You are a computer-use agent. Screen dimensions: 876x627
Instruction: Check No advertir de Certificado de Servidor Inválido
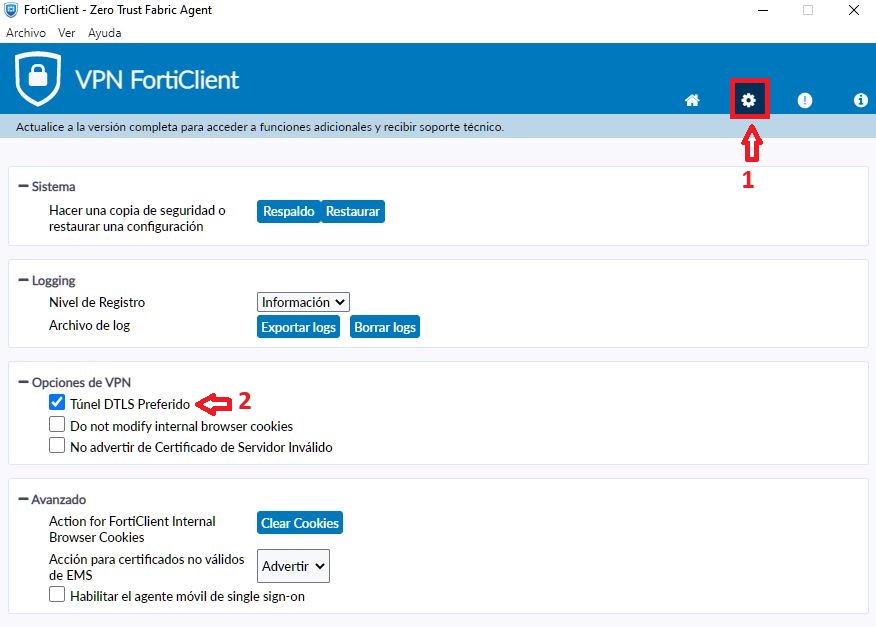coord(57,445)
